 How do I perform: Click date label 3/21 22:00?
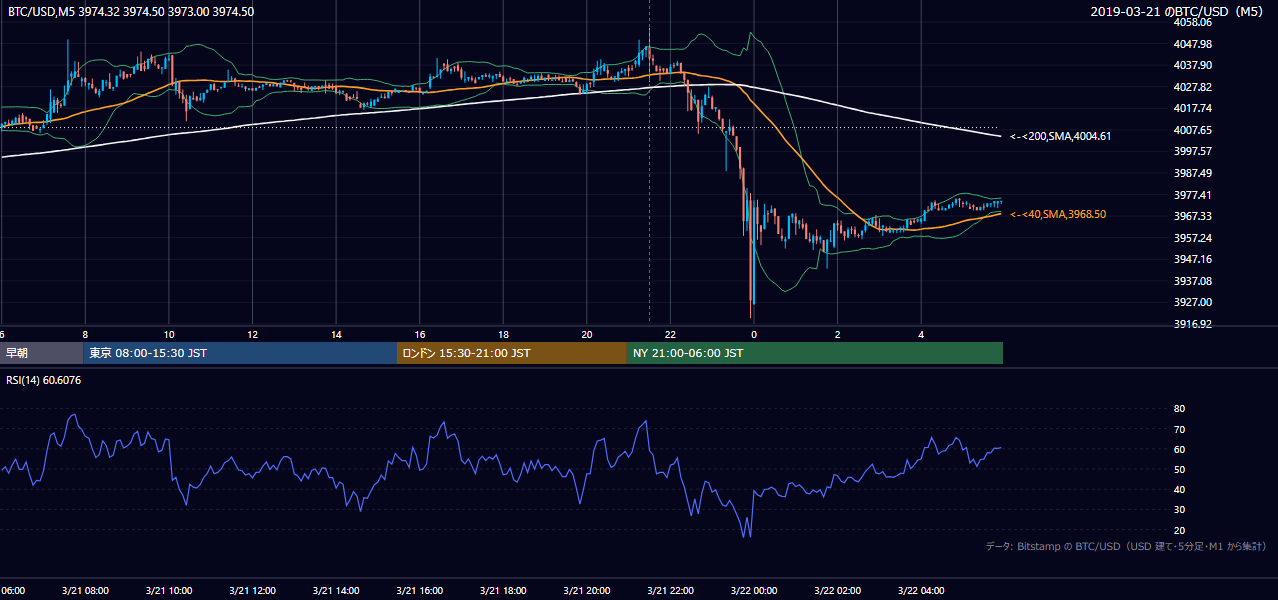pos(670,591)
